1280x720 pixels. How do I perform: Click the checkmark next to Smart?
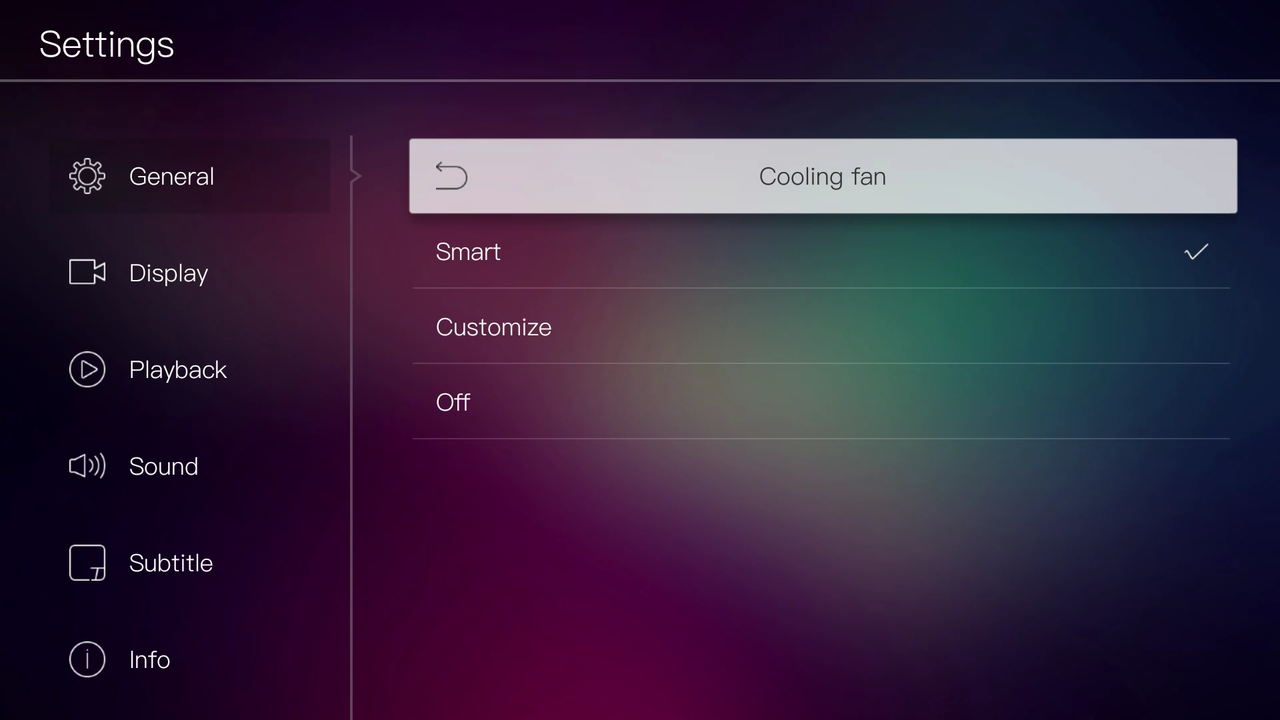(x=1196, y=252)
